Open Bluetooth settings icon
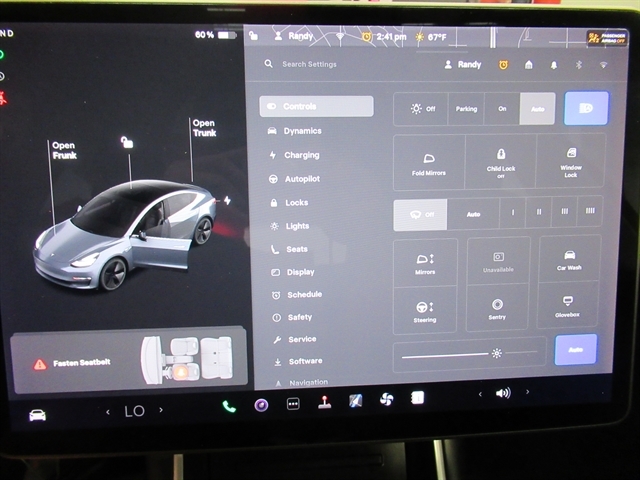640x480 pixels. click(x=578, y=64)
